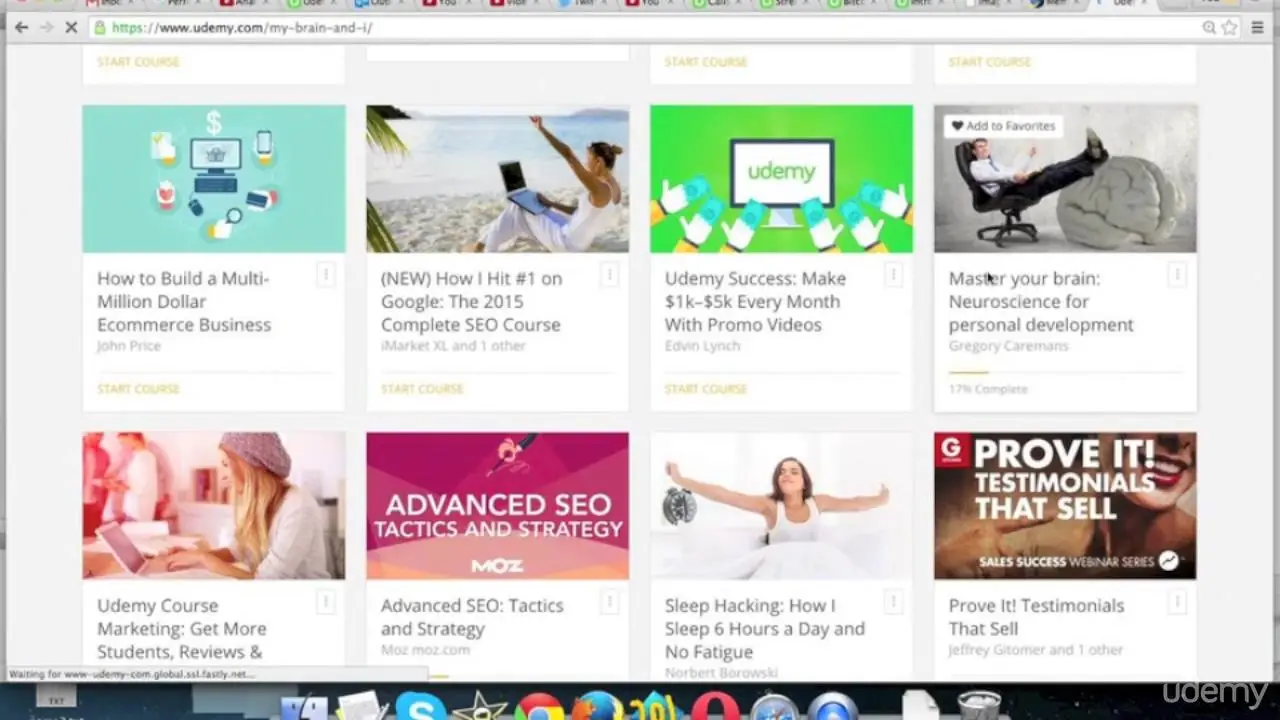
Task: Open the Sleep Hacking thumbnail image
Action: tap(781, 506)
